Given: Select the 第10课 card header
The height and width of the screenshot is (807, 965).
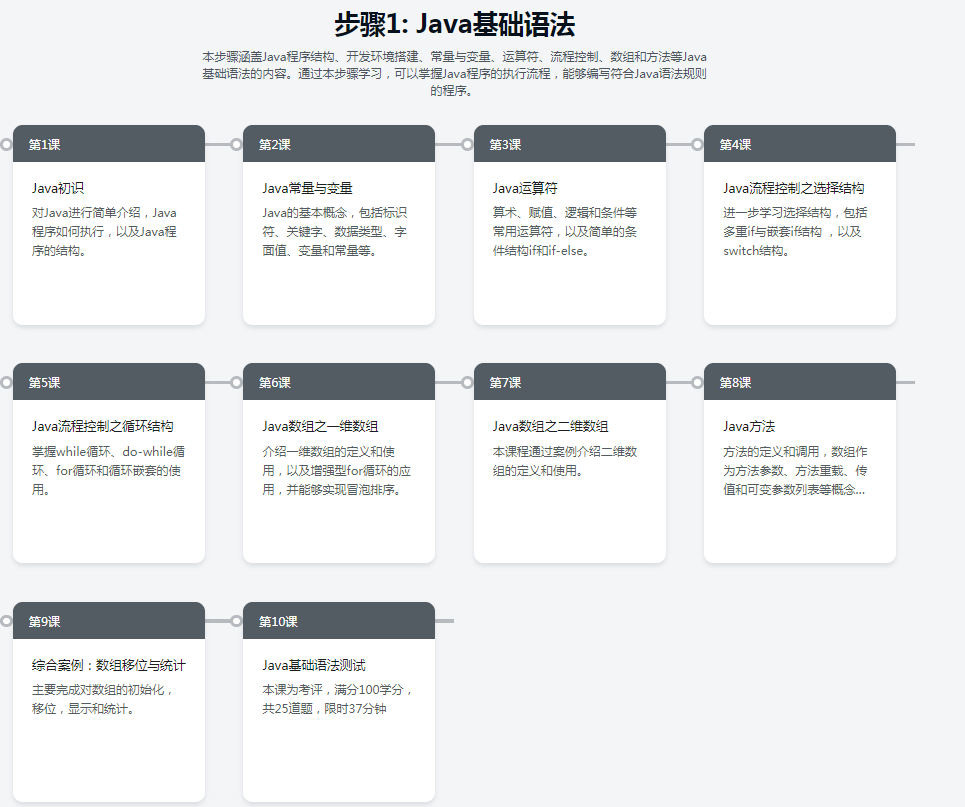Looking at the screenshot, I should [x=338, y=621].
